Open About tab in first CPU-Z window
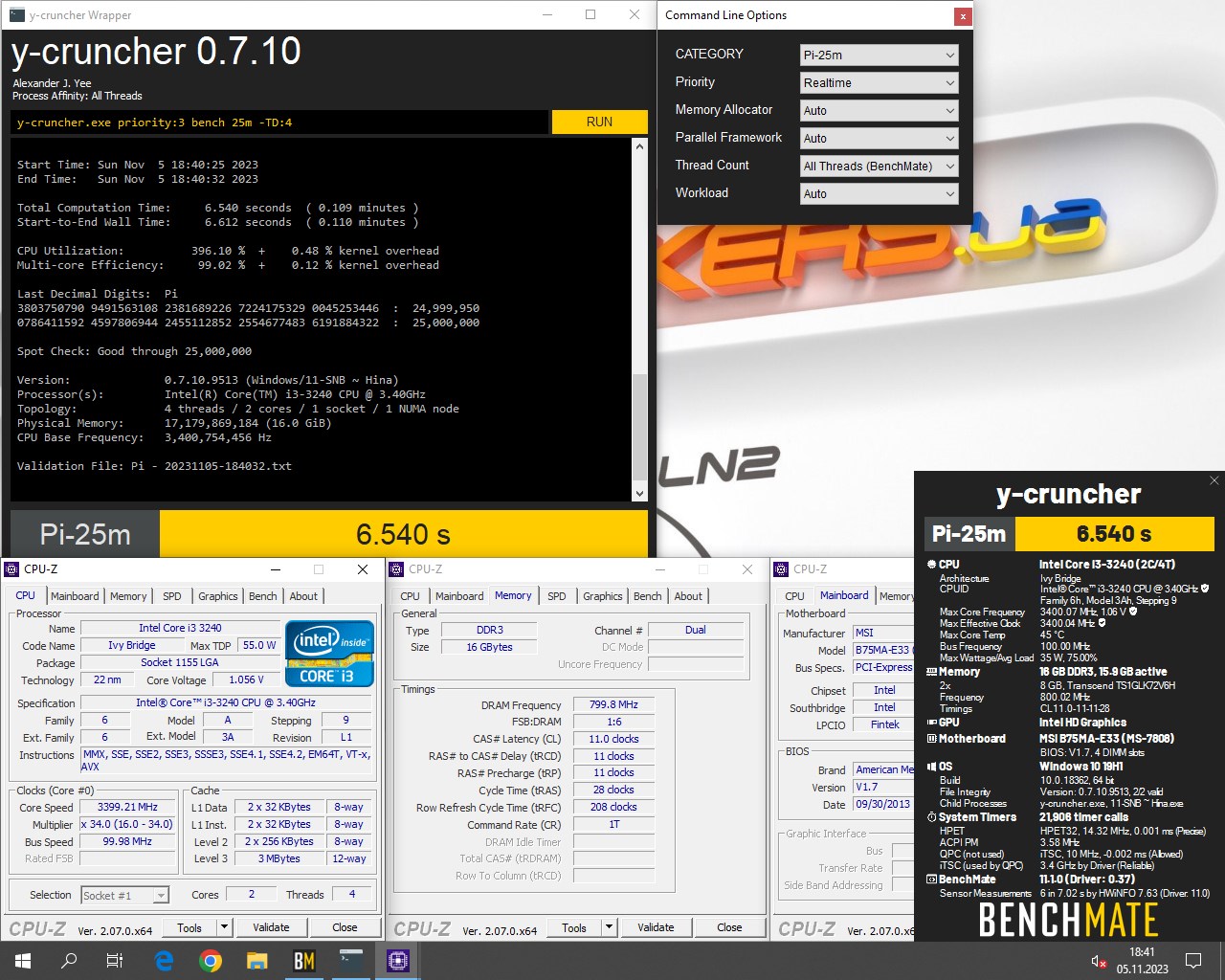Image resolution: width=1225 pixels, height=980 pixels. [x=303, y=596]
